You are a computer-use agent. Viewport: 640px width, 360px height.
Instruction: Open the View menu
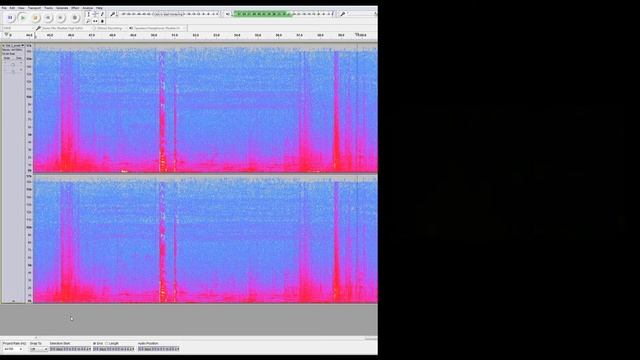click(x=21, y=8)
